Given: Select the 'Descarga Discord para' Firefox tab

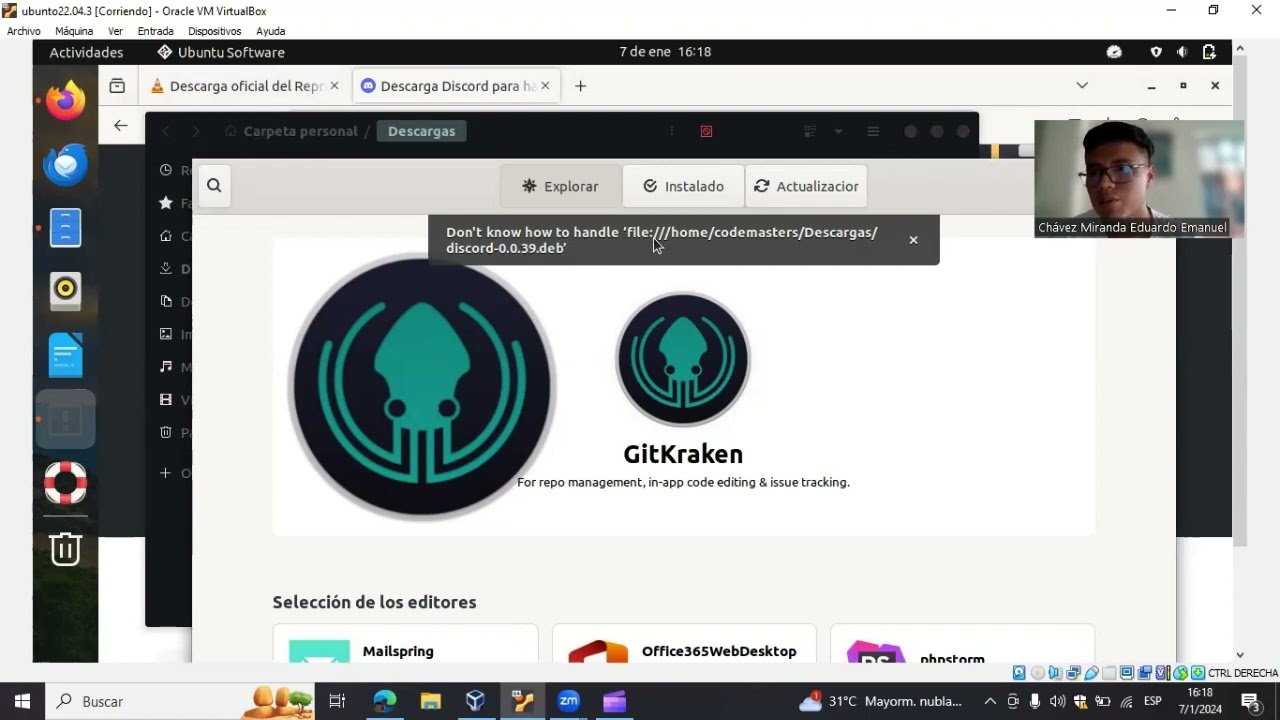Looking at the screenshot, I should pyautogui.click(x=457, y=86).
